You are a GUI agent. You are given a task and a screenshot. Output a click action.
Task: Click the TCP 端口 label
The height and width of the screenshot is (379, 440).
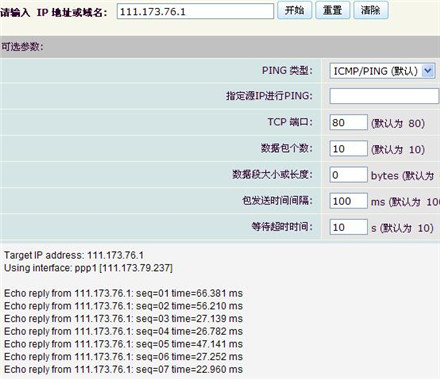[290, 122]
